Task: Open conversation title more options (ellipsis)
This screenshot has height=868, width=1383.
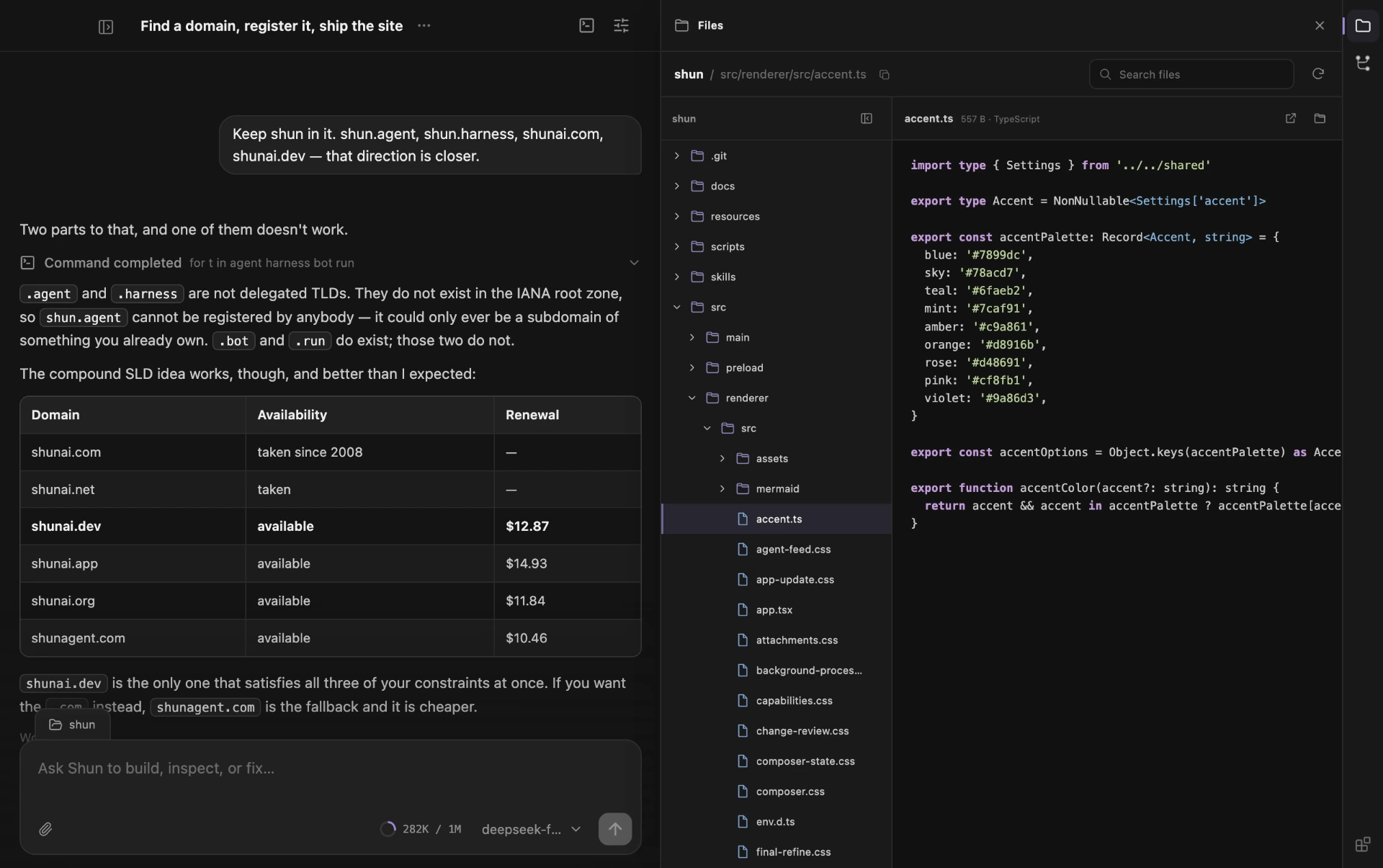Action: [x=424, y=25]
